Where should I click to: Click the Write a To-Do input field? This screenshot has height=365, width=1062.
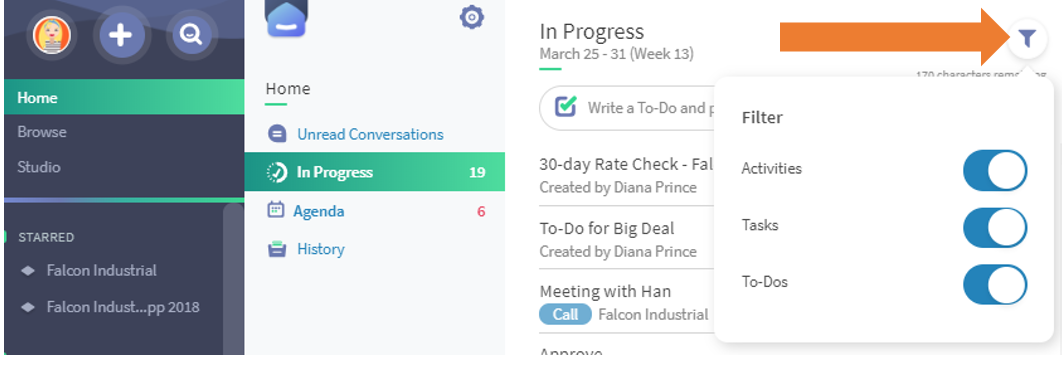(626, 108)
